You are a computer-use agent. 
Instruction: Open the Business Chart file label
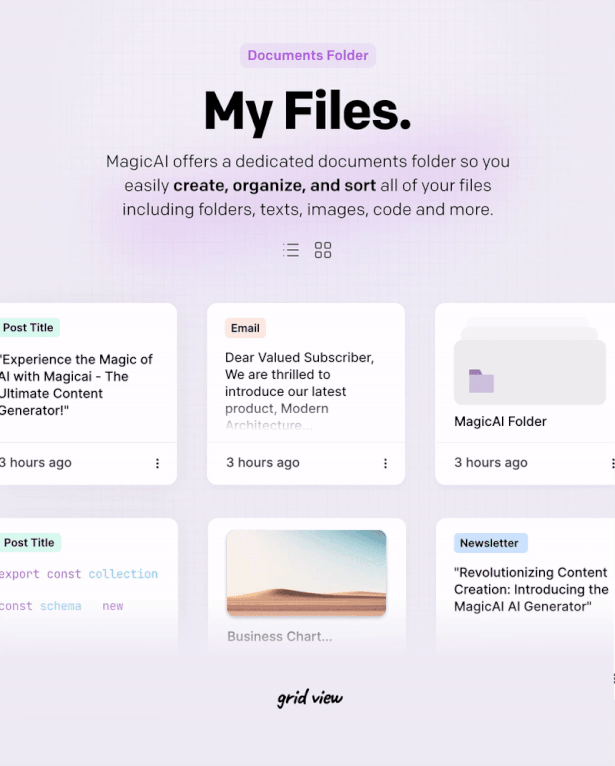(279, 636)
